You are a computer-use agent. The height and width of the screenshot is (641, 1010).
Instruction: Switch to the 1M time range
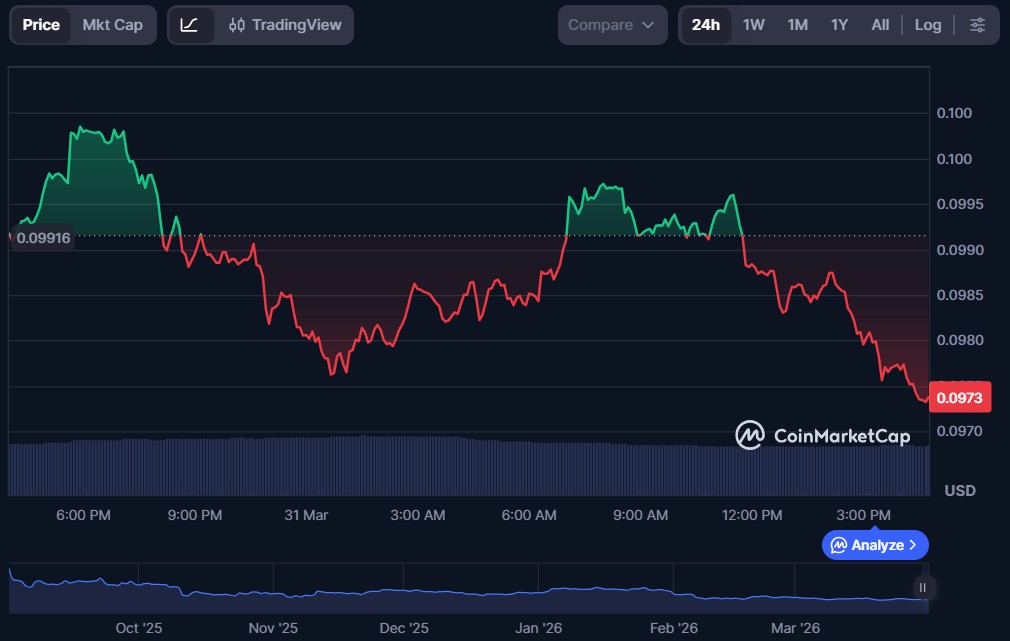(797, 25)
